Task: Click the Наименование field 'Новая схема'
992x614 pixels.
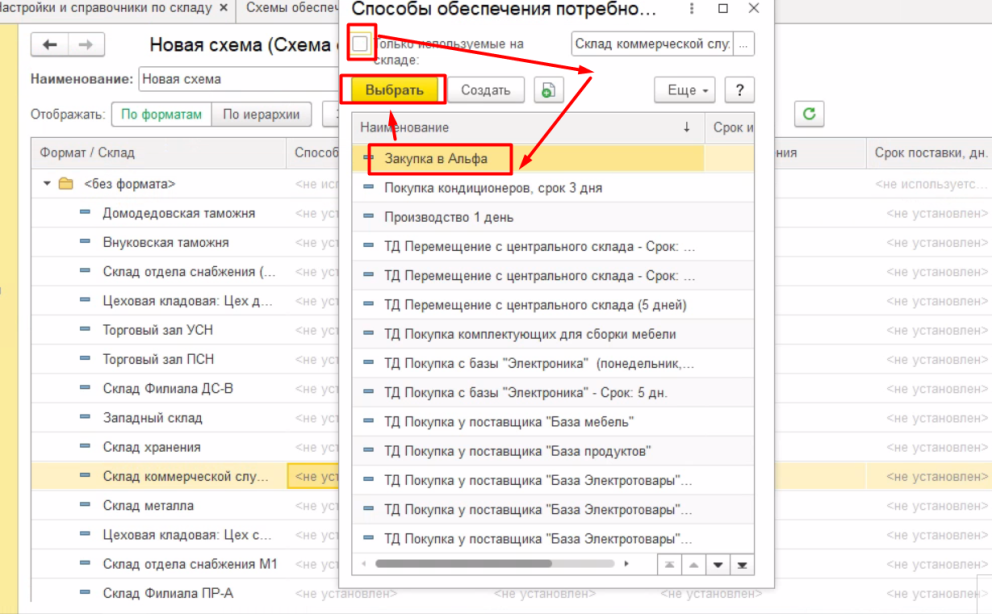Action: tap(239, 79)
